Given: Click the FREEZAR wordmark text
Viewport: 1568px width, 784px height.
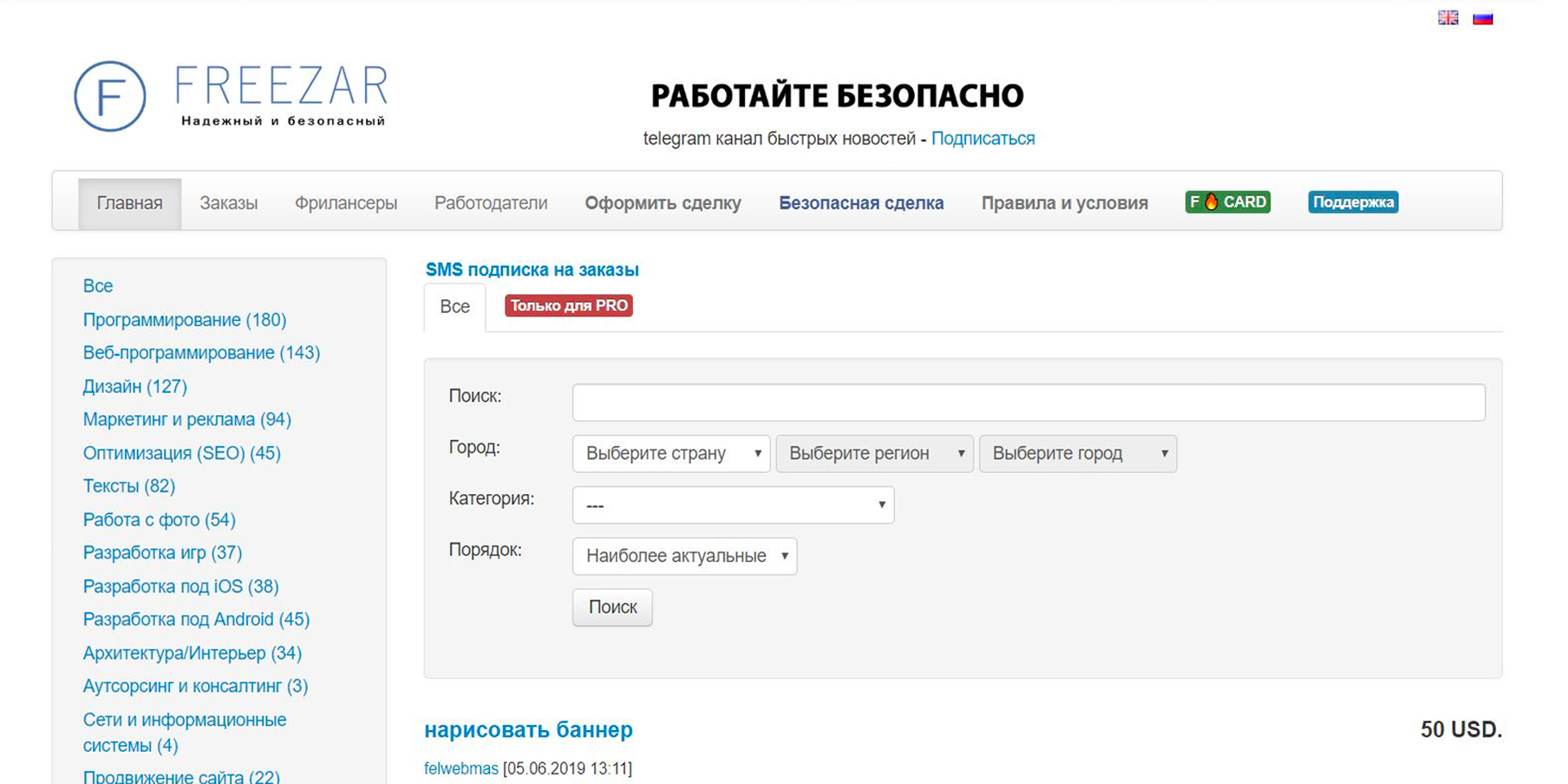Looking at the screenshot, I should [282, 86].
